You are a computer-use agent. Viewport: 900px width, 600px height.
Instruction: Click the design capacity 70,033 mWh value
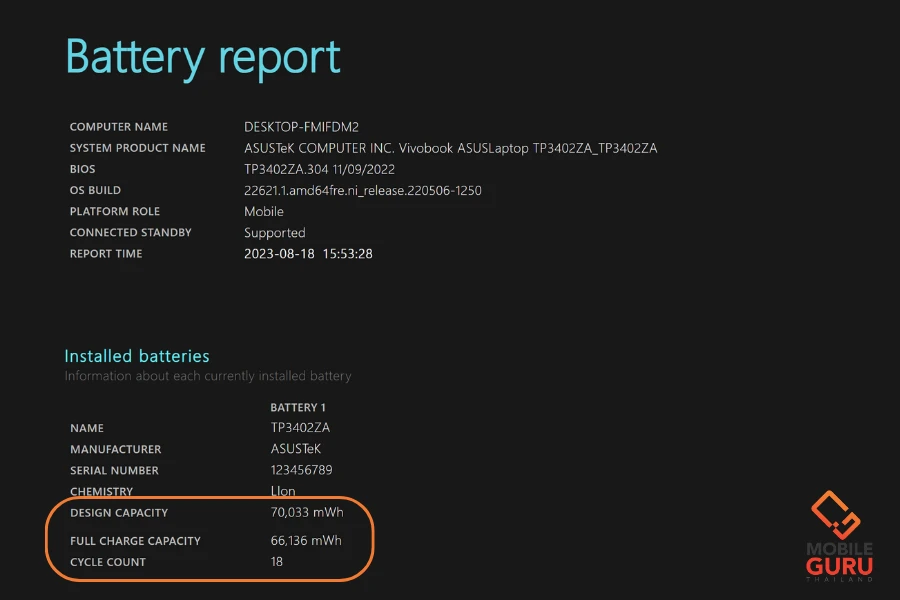click(x=305, y=512)
